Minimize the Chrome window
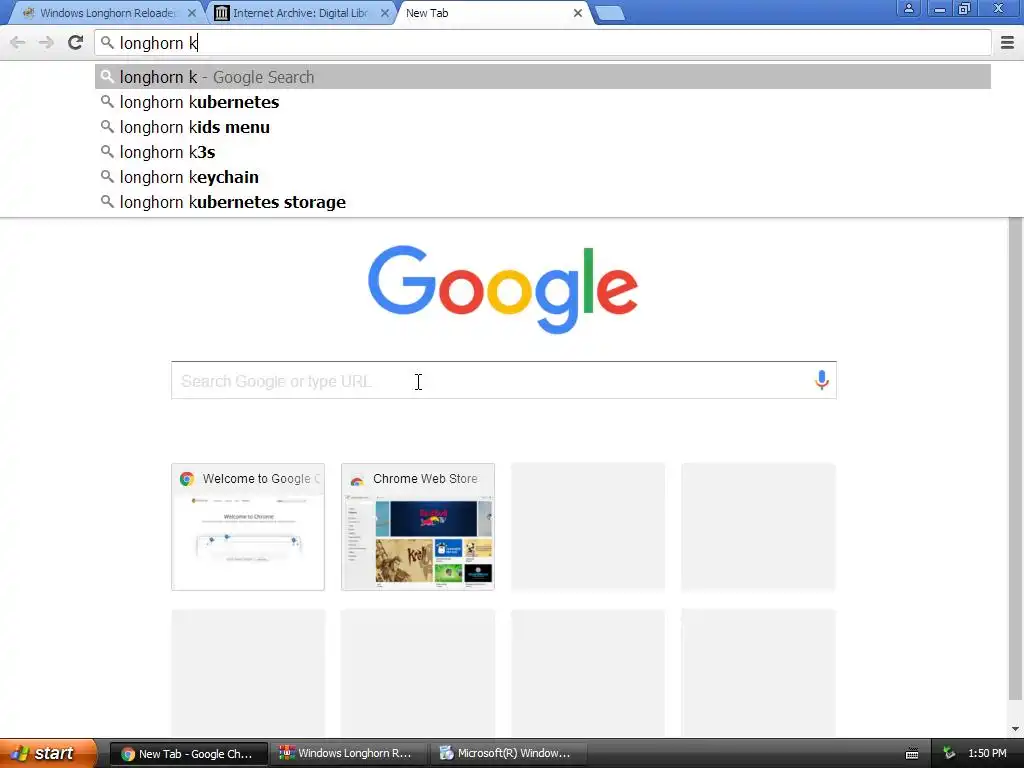Image resolution: width=1024 pixels, height=768 pixels. click(x=939, y=9)
